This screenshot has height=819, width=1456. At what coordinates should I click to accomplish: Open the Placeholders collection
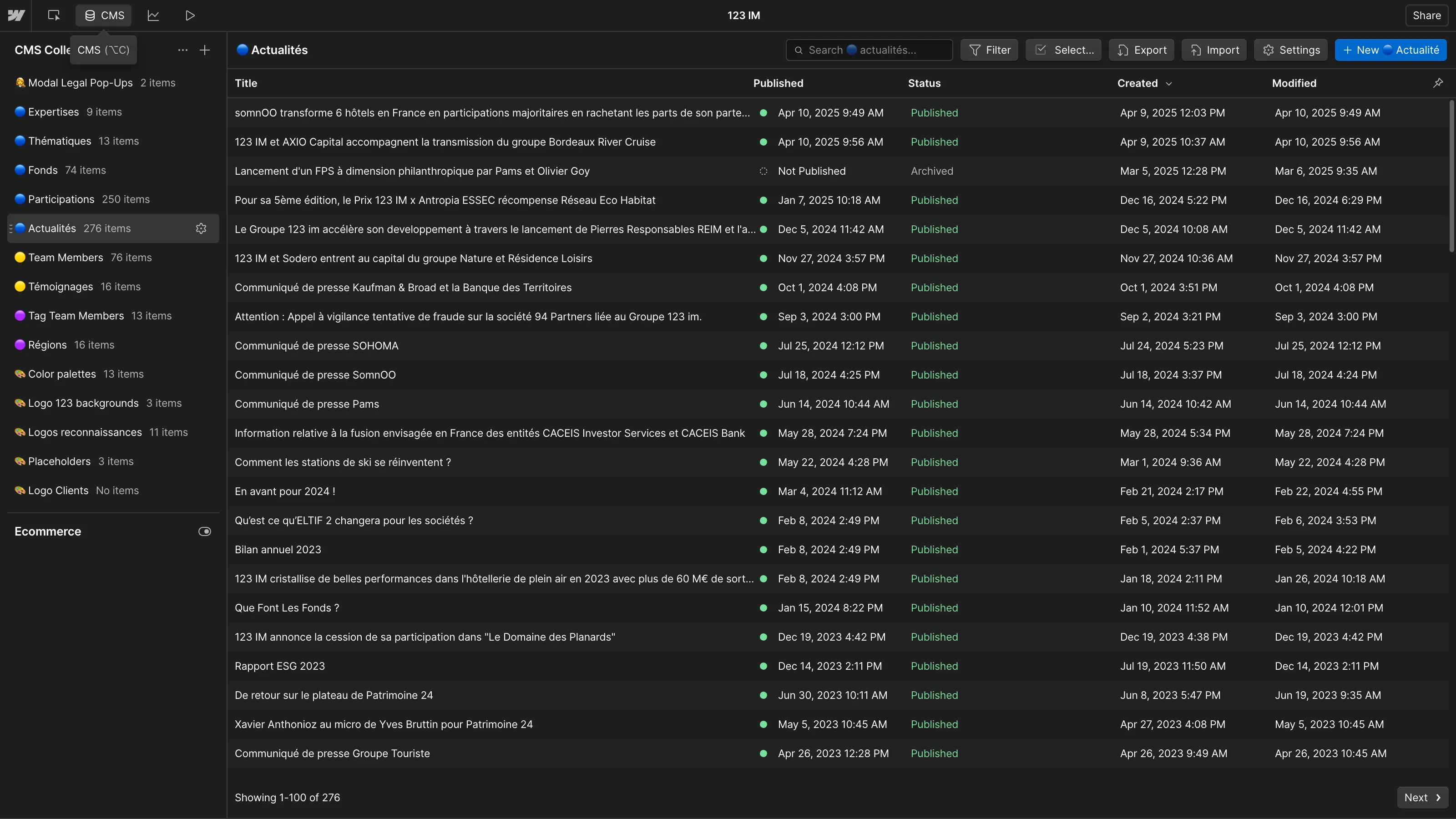point(113,461)
